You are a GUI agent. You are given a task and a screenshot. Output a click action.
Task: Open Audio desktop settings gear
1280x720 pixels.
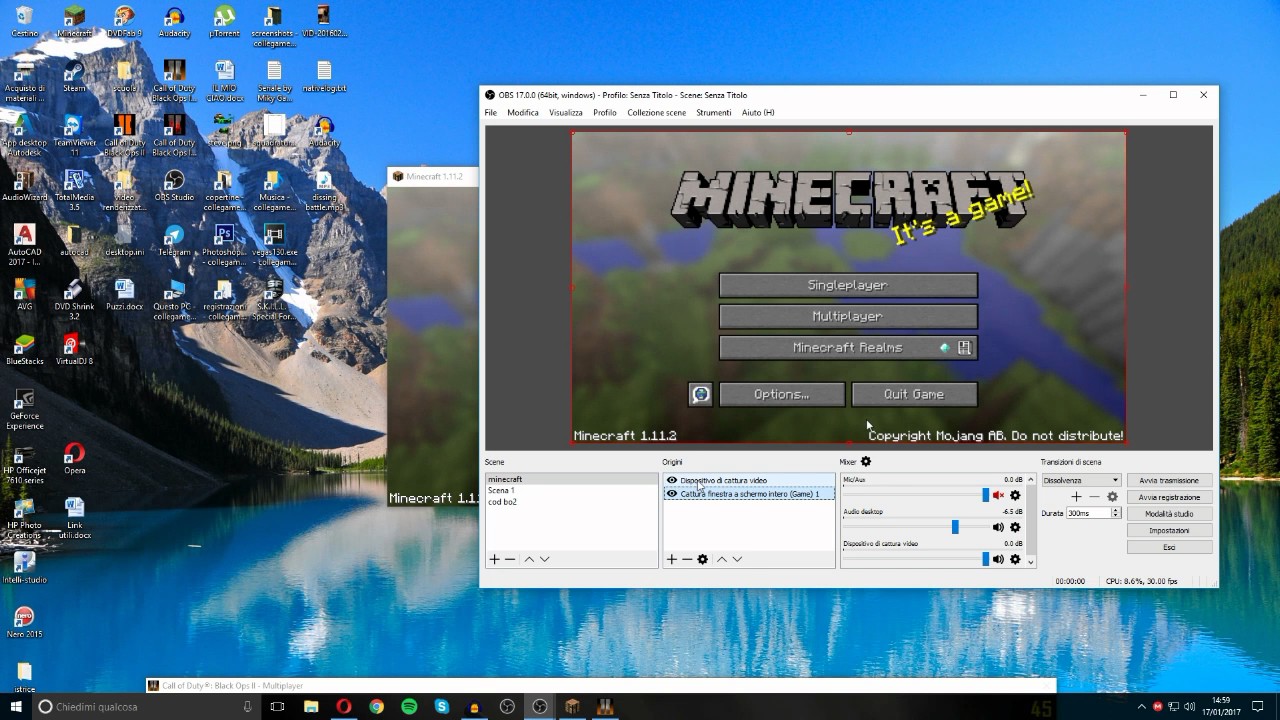point(1015,527)
